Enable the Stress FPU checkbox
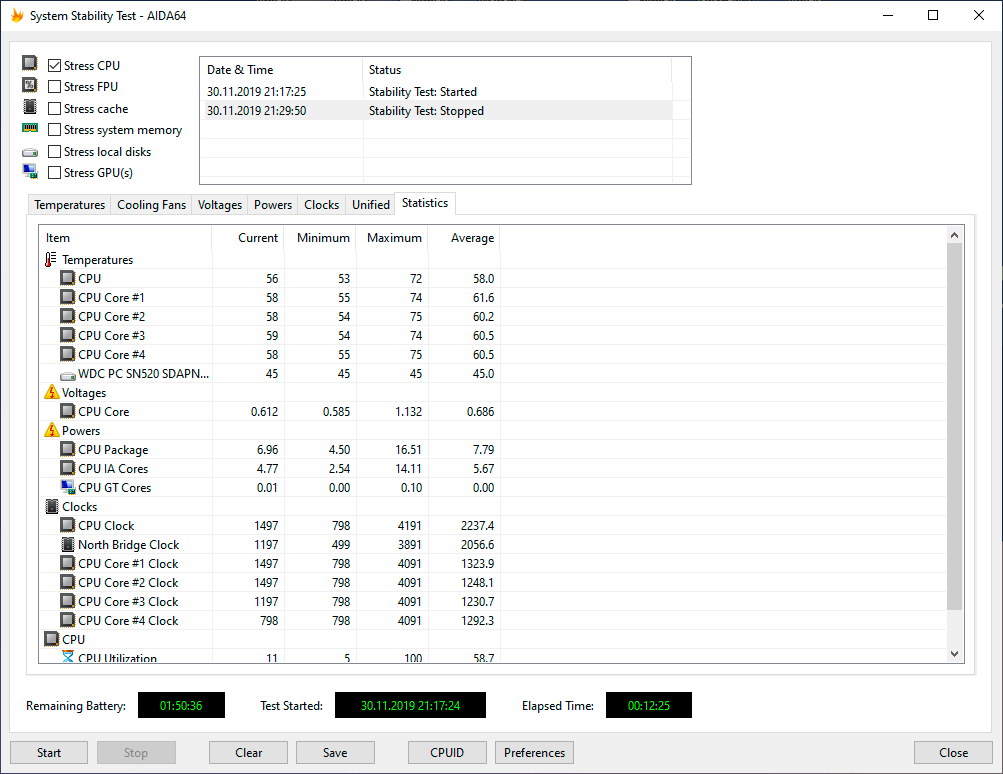The width and height of the screenshot is (1003, 774). 54,86
